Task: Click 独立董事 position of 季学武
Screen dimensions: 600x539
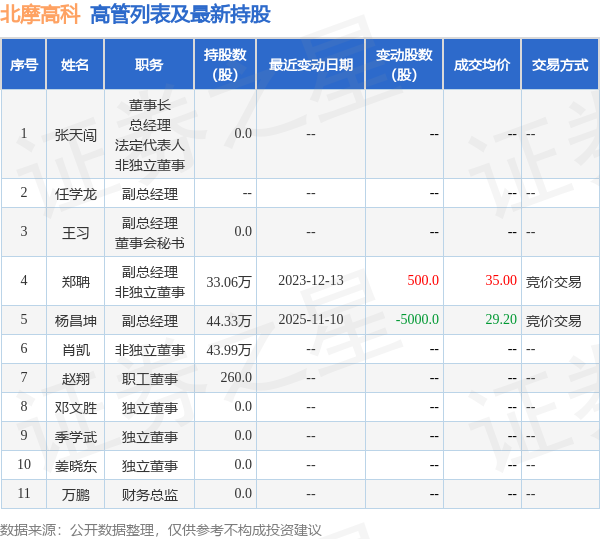Action: (150, 437)
